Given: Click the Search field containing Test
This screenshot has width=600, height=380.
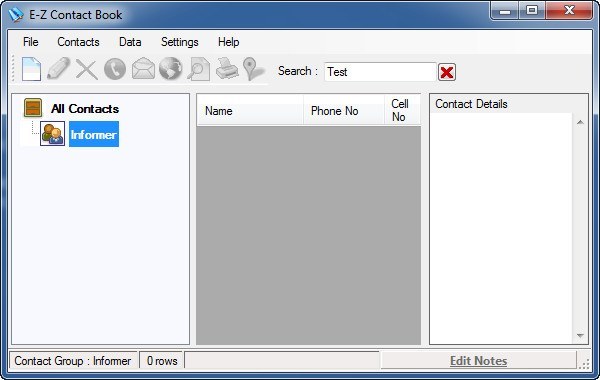Looking at the screenshot, I should pyautogui.click(x=380, y=72).
